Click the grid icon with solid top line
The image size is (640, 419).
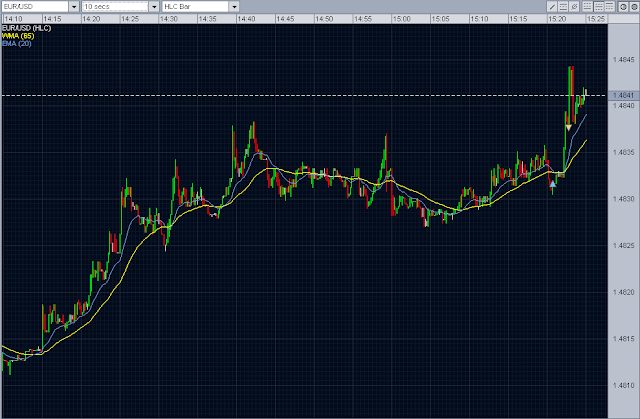pos(609,7)
